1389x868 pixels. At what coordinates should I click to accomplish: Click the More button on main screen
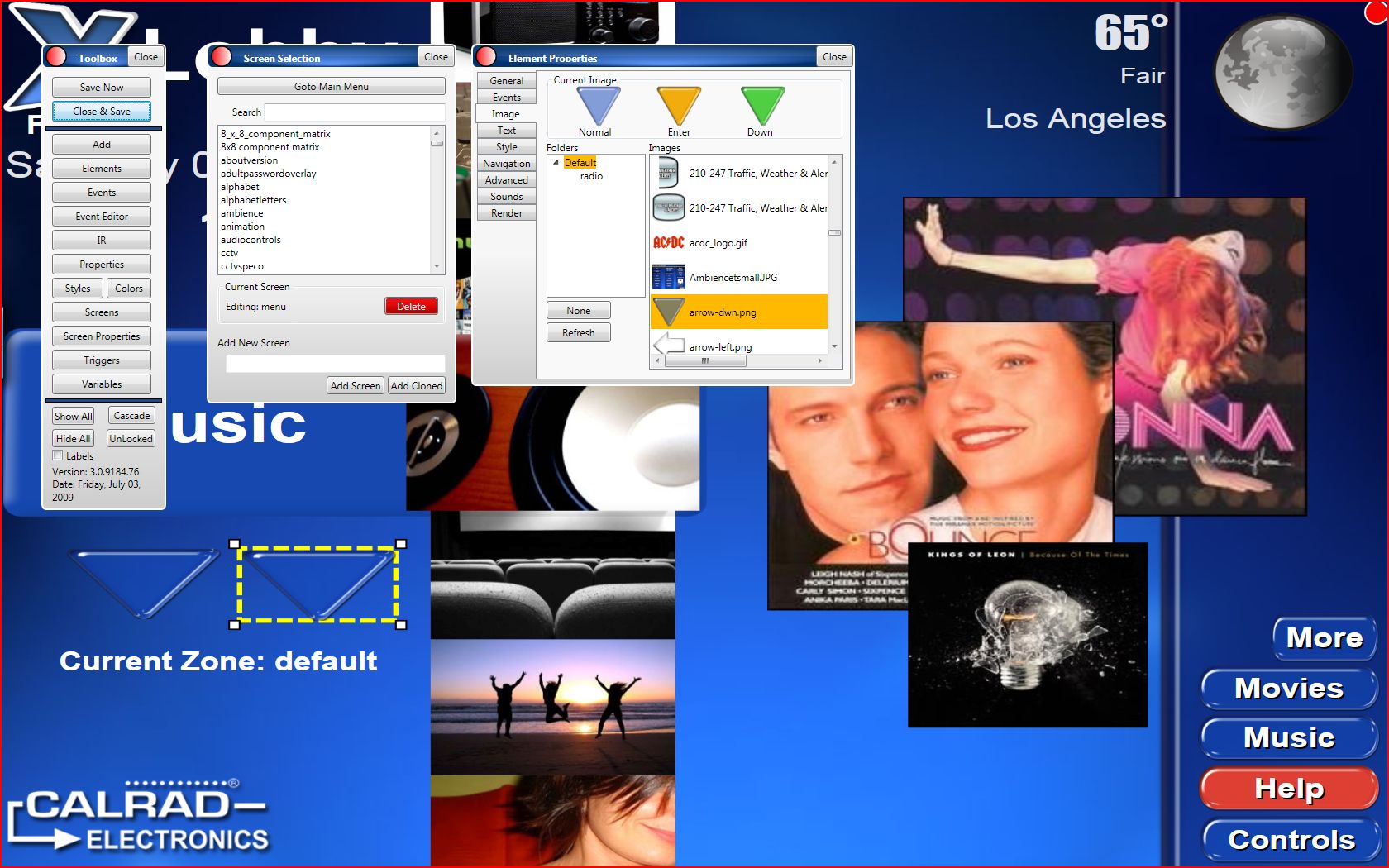1325,638
